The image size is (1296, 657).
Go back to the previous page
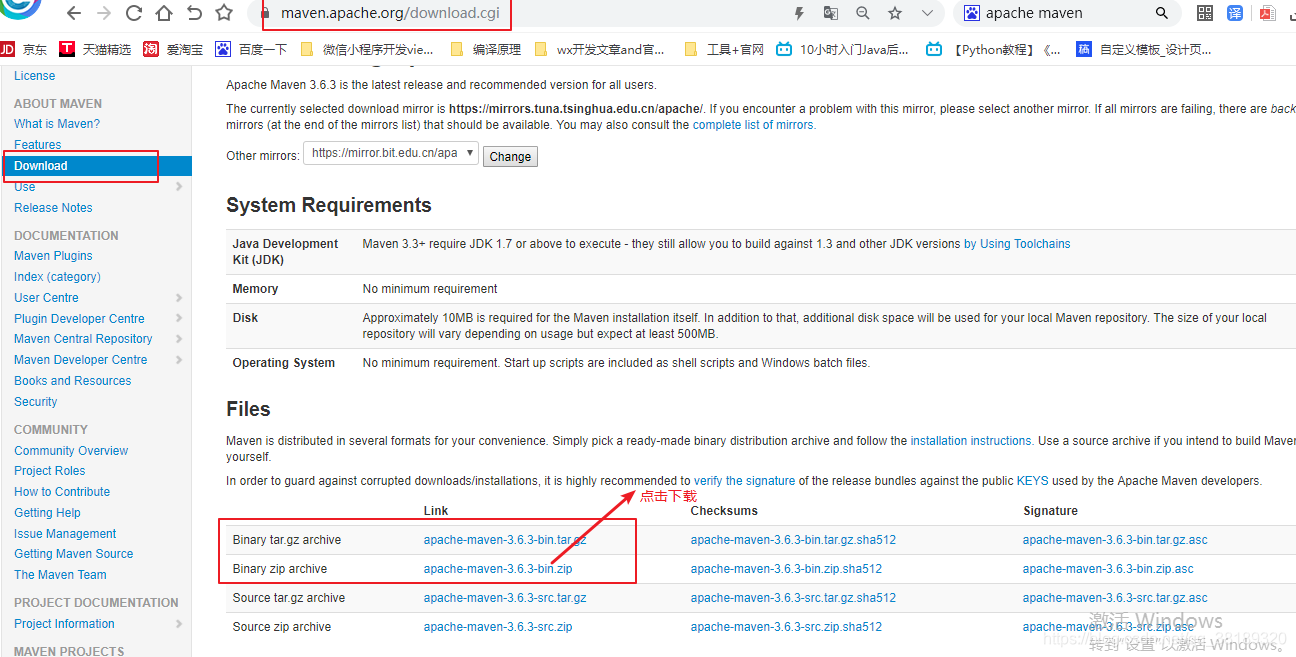click(x=73, y=14)
